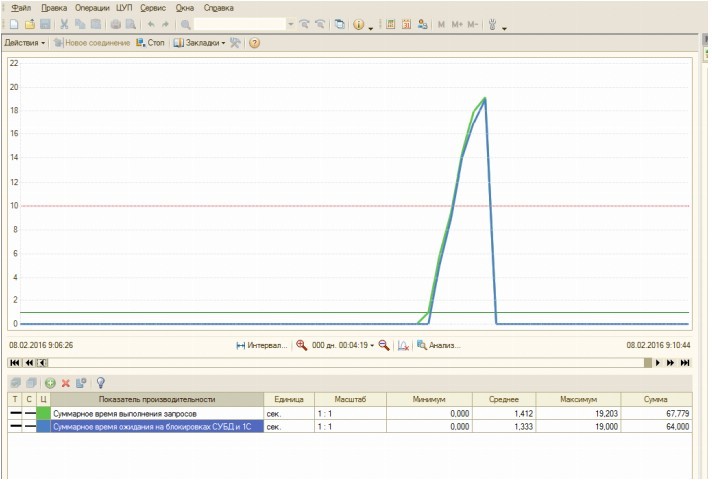Image resolution: width=712 pixels, height=484 pixels.
Task: Click the paste clipboard icon
Action: (x=96, y=25)
